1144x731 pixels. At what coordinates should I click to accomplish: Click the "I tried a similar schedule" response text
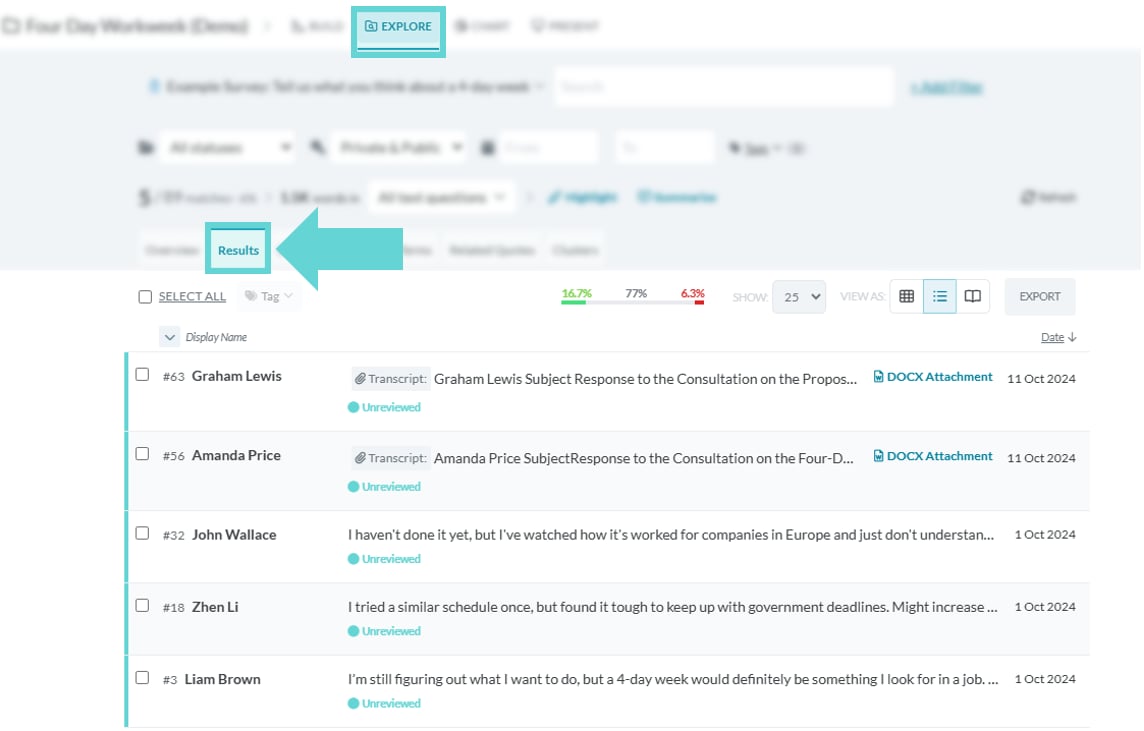click(x=673, y=607)
